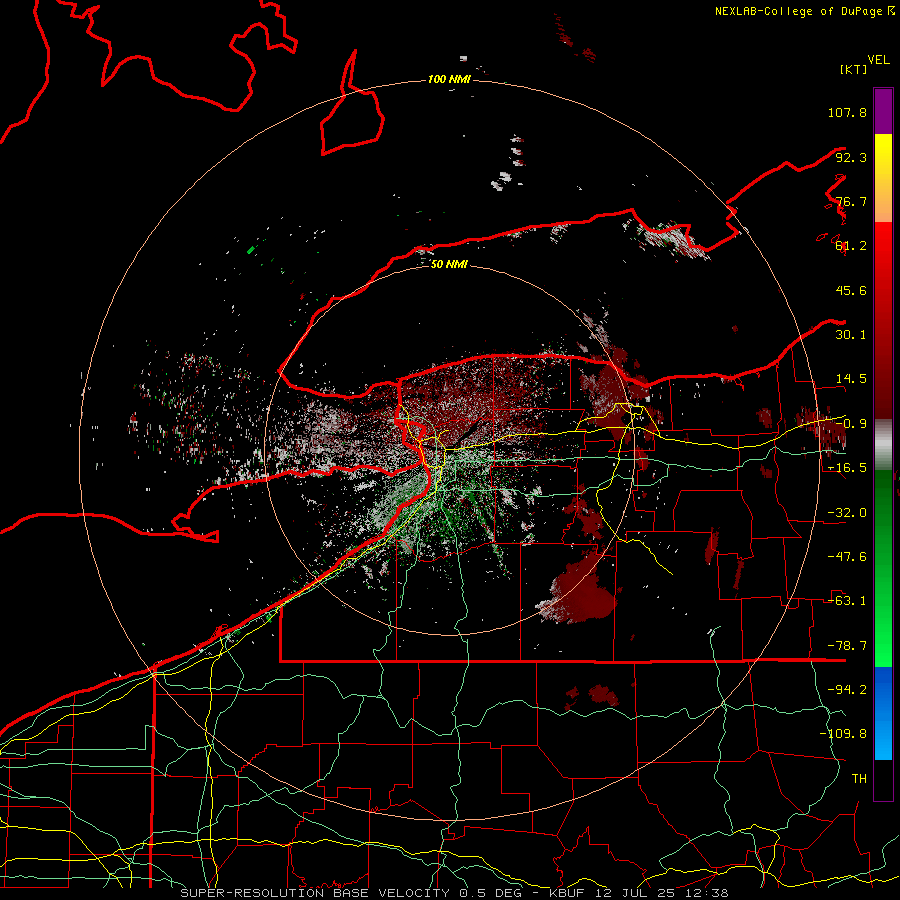Click the 45.6 value on the velocity scale

point(851,290)
